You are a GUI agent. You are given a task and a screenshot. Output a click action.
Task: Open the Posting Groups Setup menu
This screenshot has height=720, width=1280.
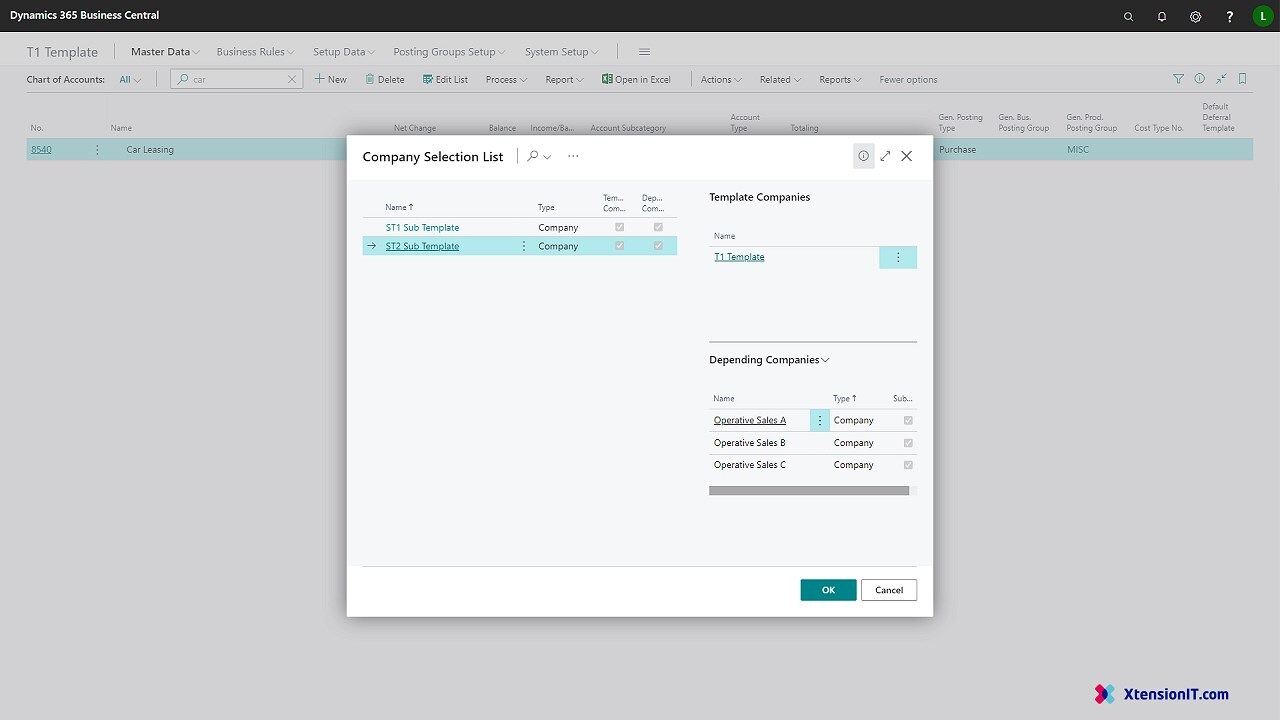pos(449,52)
